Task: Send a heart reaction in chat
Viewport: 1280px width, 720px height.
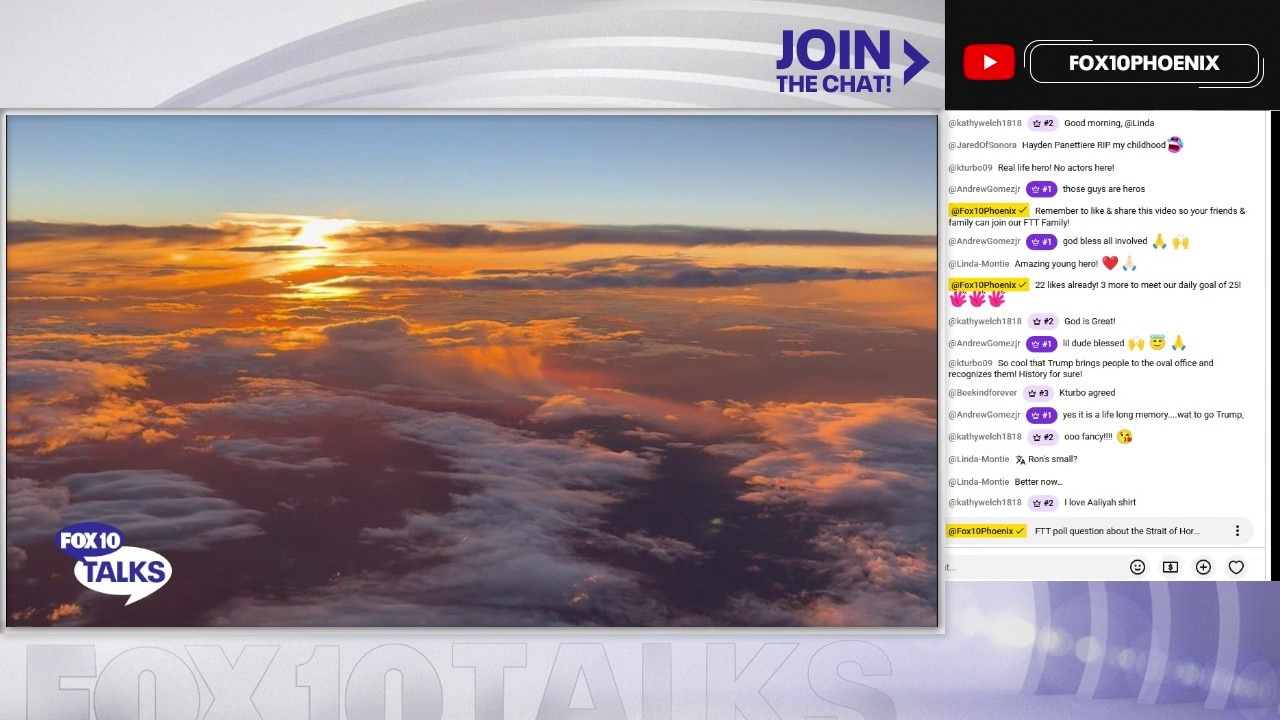Action: pos(1236,567)
